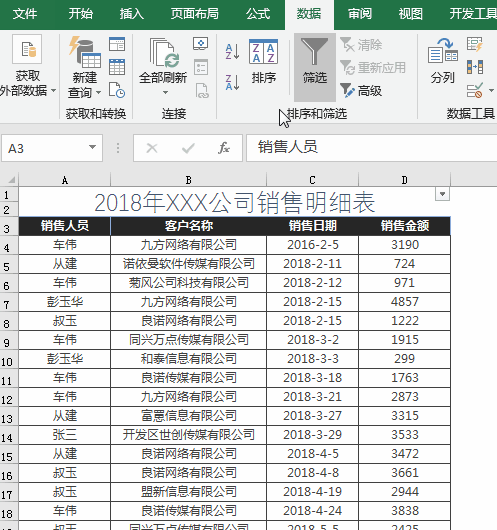This screenshot has height=530, width=497.
Task: Open the Advanced filter option
Action: [x=361, y=91]
